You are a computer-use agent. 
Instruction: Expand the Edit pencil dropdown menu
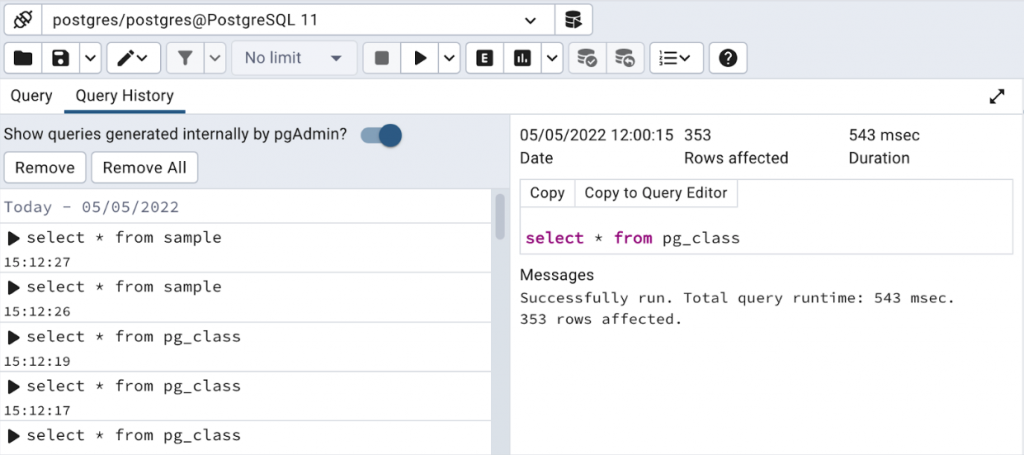(x=133, y=58)
